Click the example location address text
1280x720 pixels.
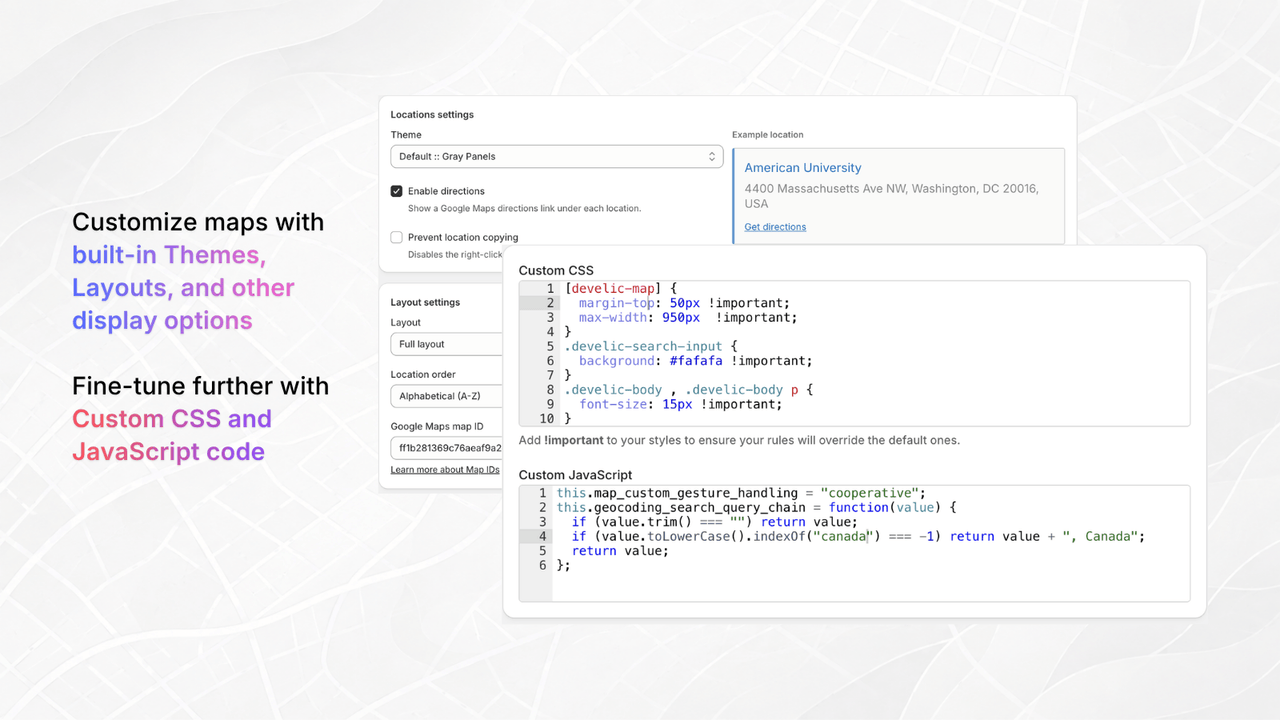click(x=892, y=195)
